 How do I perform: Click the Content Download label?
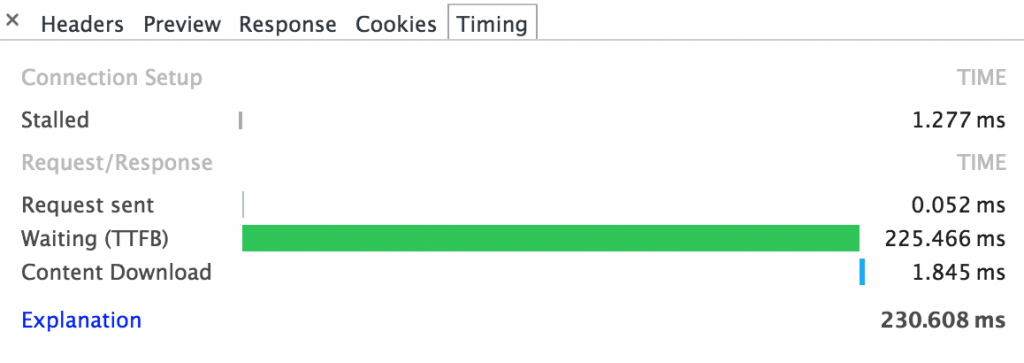tap(117, 272)
